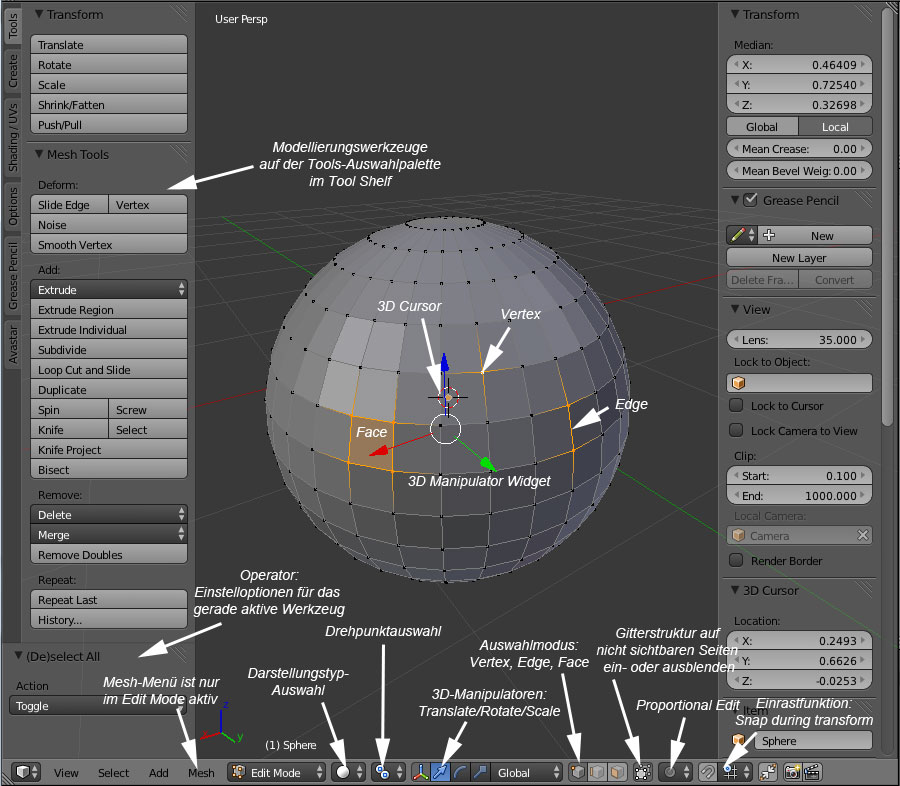Screen dimensions: 900x786
Task: Open the Extrude dropdown in Mesh Tools
Action: click(110, 290)
